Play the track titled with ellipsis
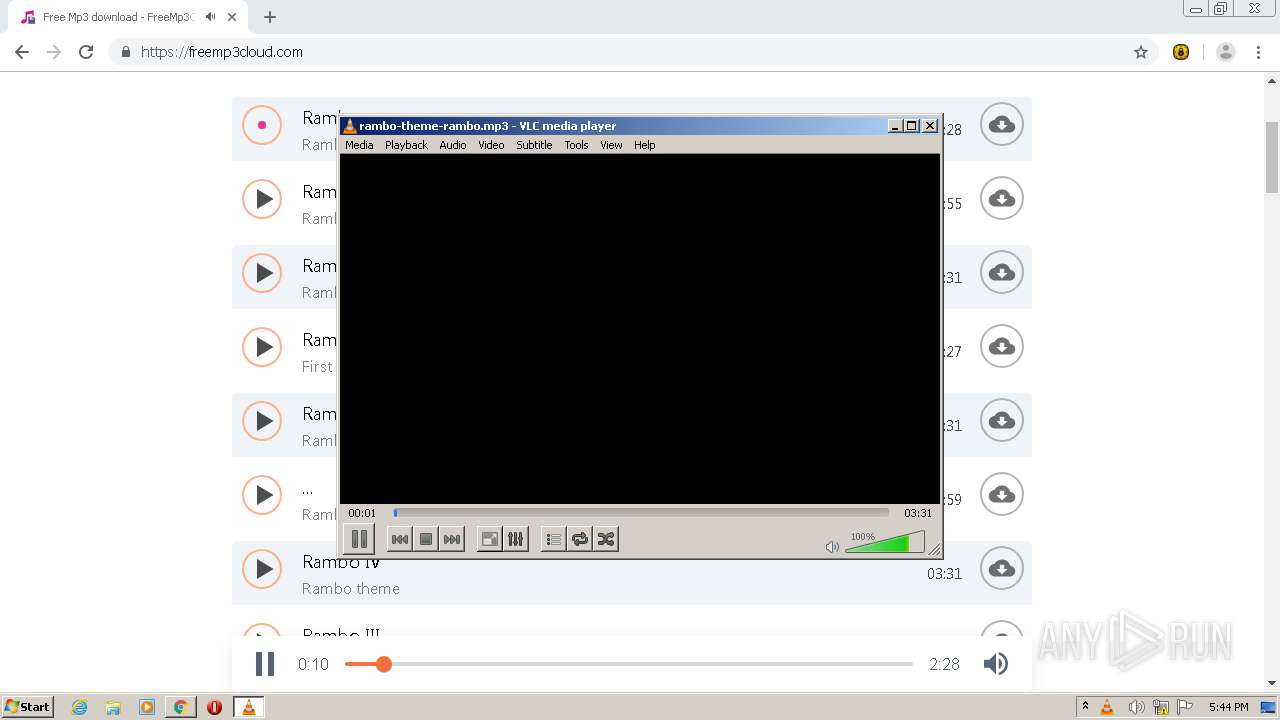1280x720 pixels. [262, 495]
